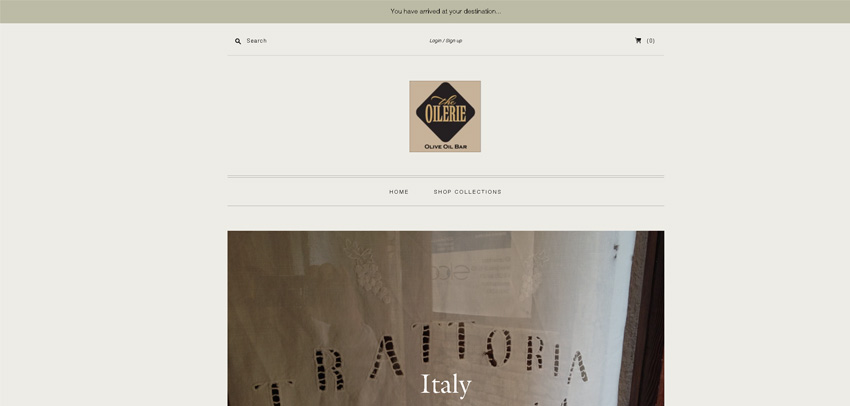Open the shopping cart icon
This screenshot has width=850, height=406.
638,41
